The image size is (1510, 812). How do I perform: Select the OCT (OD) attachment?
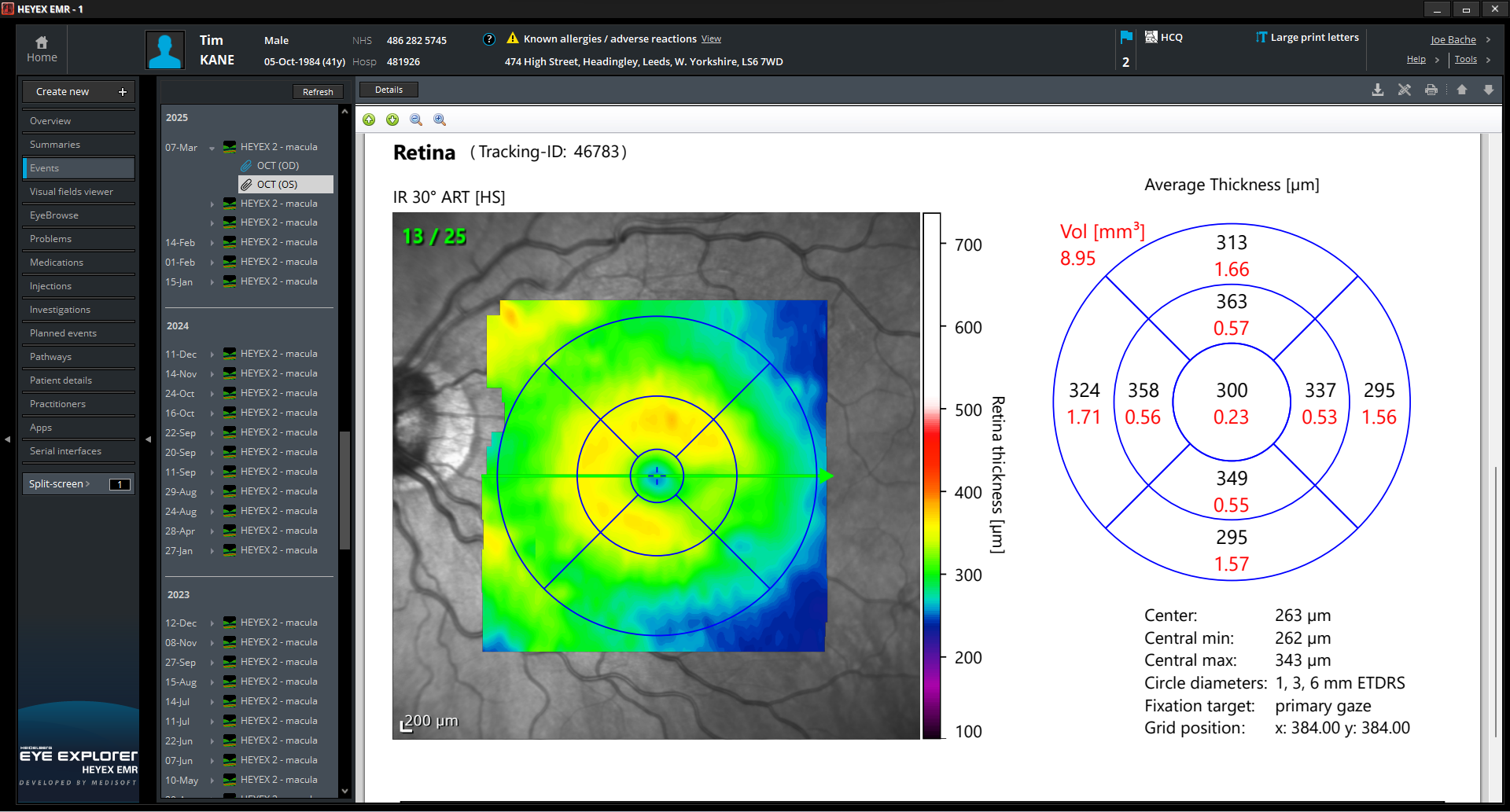pos(278,166)
